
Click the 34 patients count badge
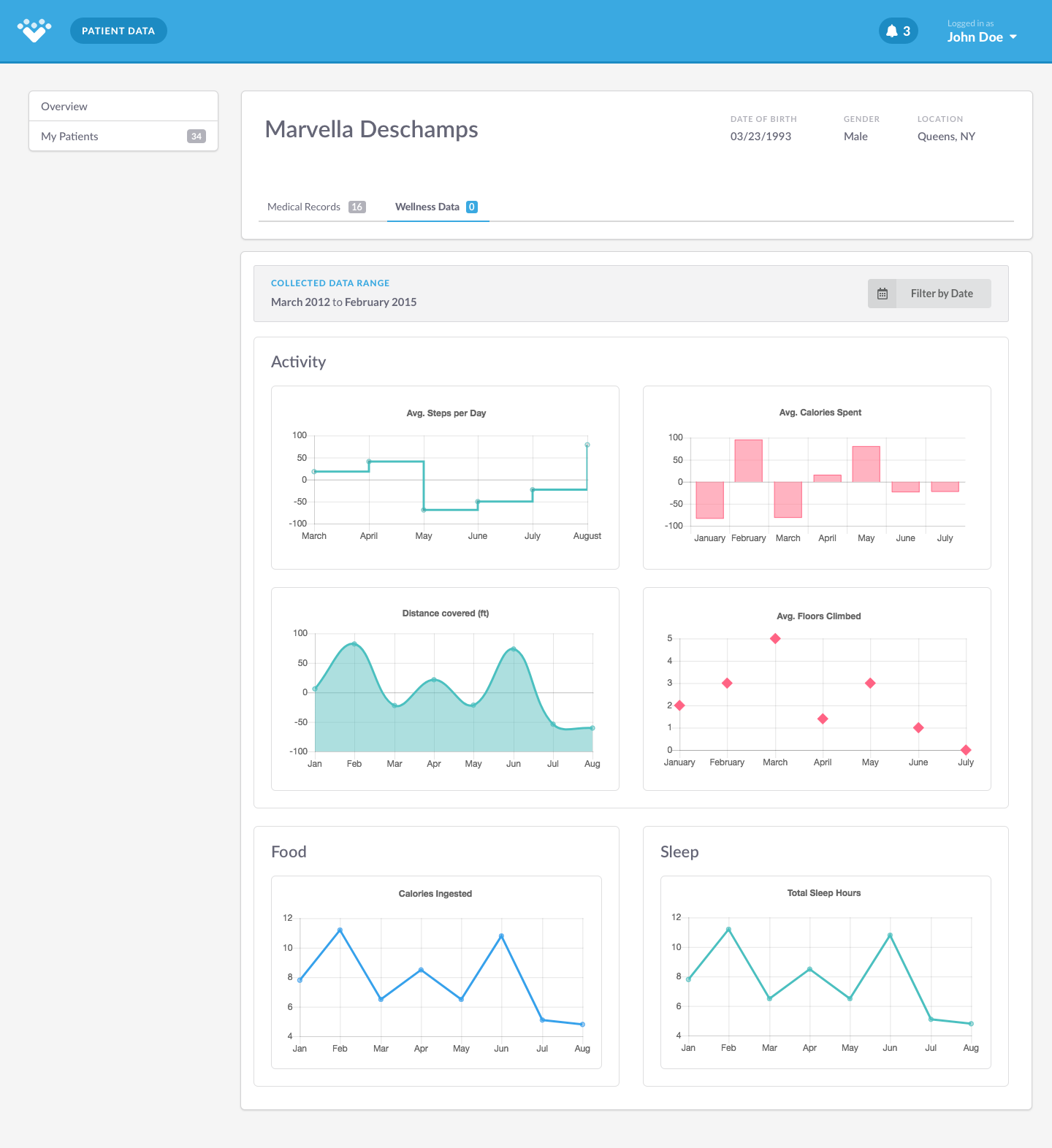(197, 137)
